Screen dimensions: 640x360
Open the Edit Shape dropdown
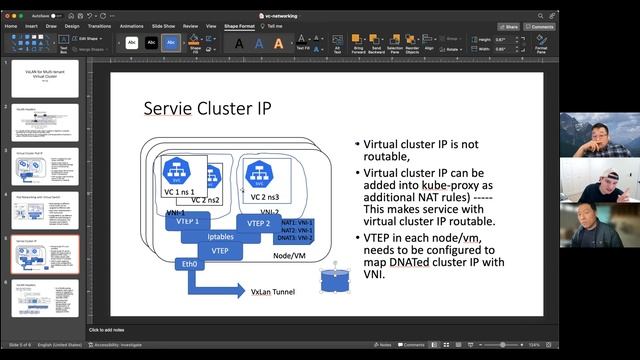tap(87, 39)
